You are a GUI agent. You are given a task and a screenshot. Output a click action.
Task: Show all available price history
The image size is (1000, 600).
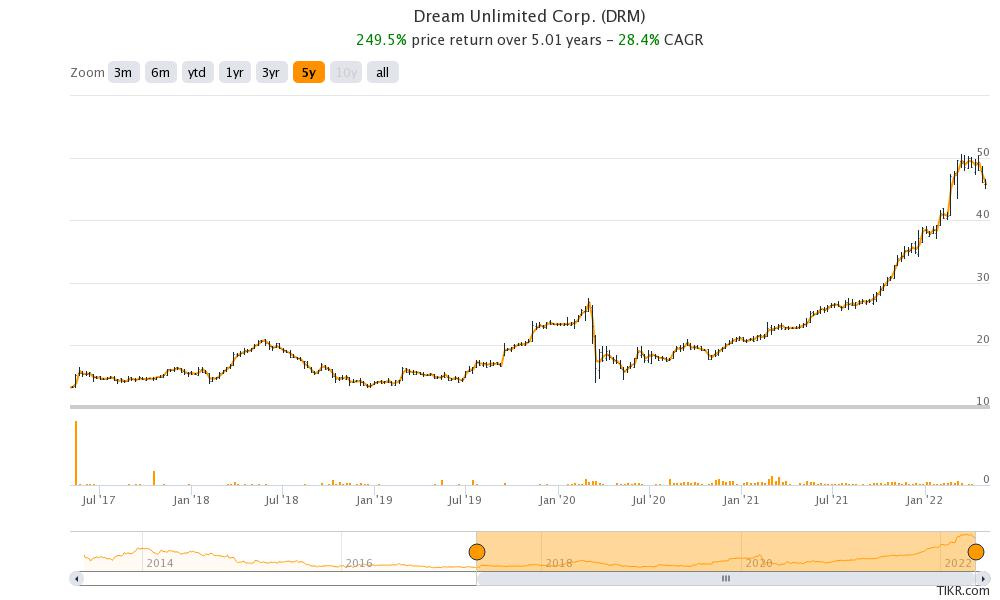pos(383,73)
